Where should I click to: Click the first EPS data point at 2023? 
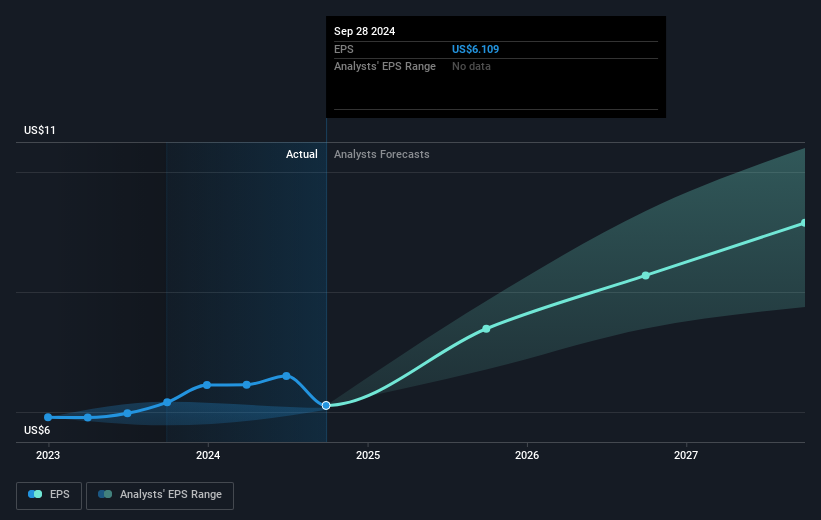pos(48,417)
